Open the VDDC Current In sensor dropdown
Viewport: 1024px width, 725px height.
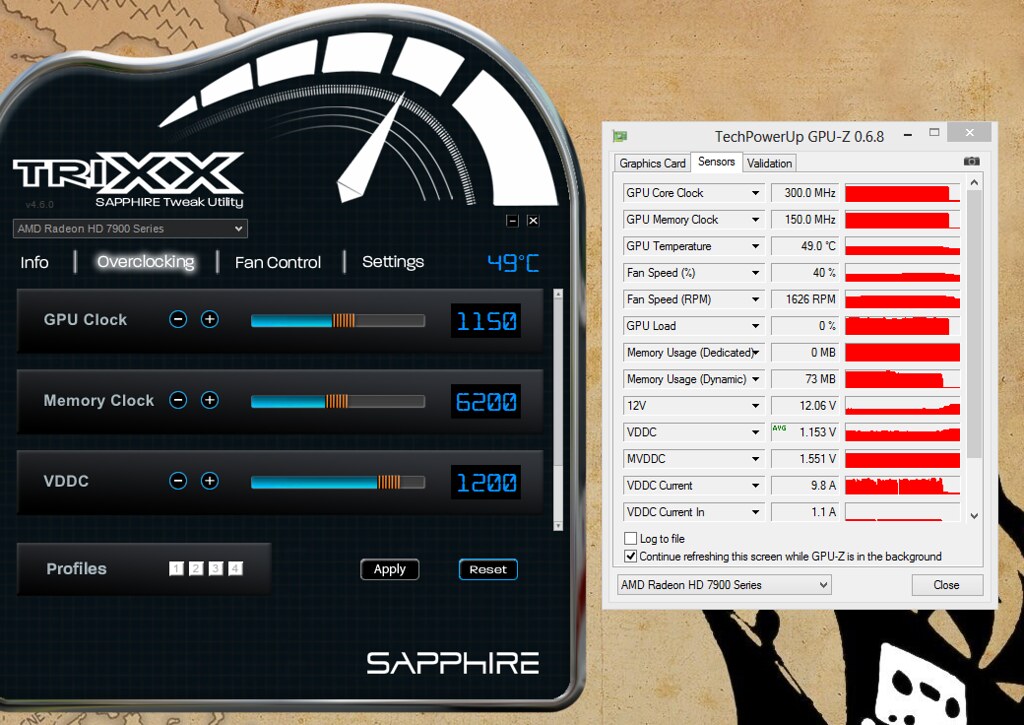point(756,512)
